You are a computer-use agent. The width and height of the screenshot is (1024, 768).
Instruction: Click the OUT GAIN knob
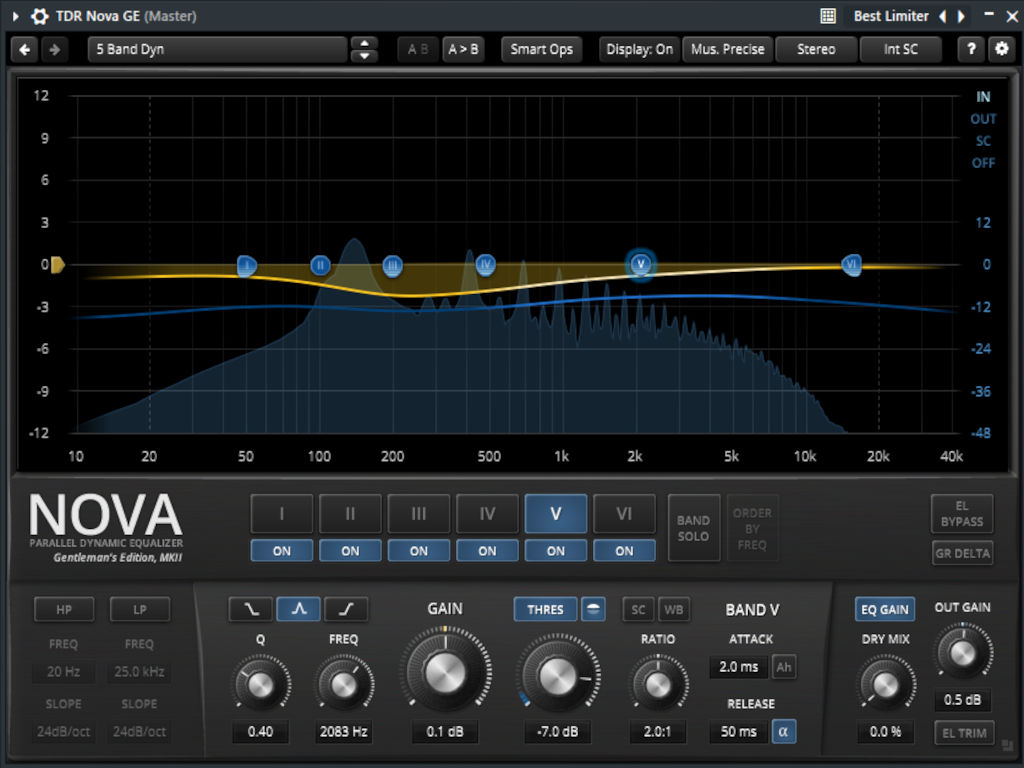963,653
